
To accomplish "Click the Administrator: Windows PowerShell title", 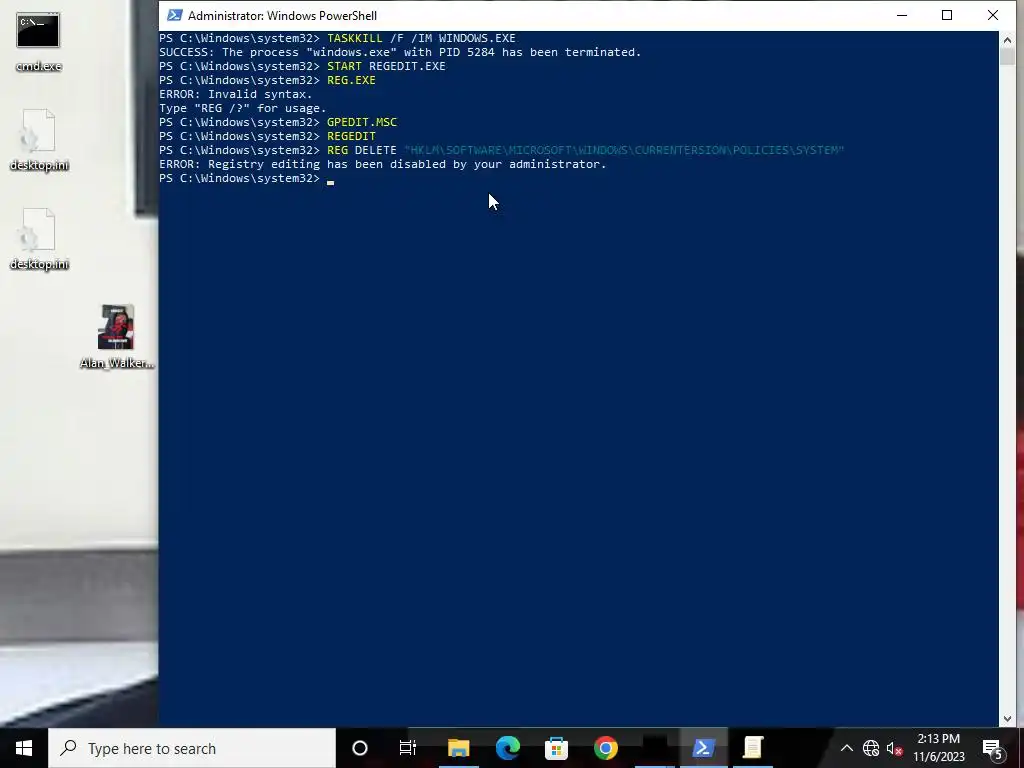I will coord(282,16).
